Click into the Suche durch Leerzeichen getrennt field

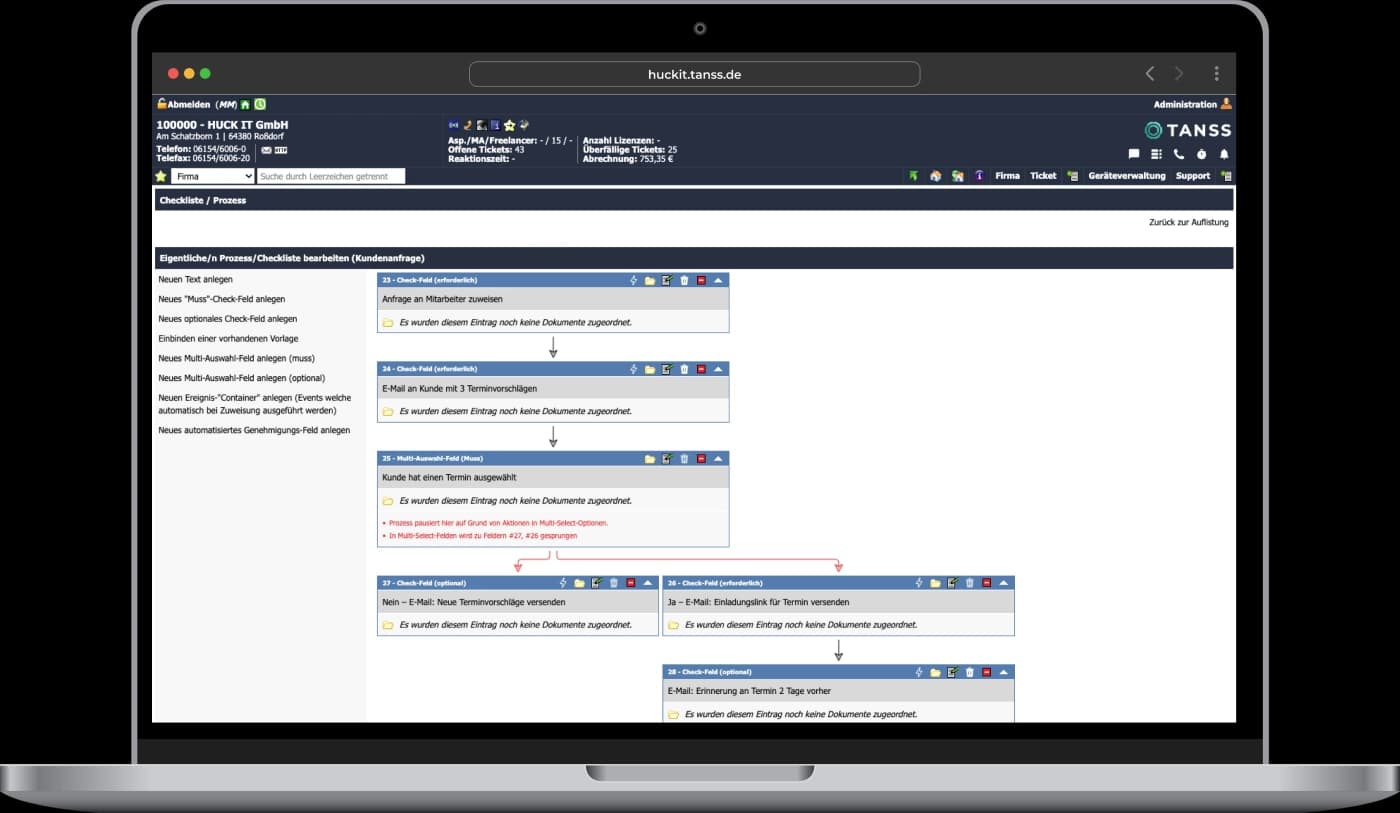click(330, 175)
